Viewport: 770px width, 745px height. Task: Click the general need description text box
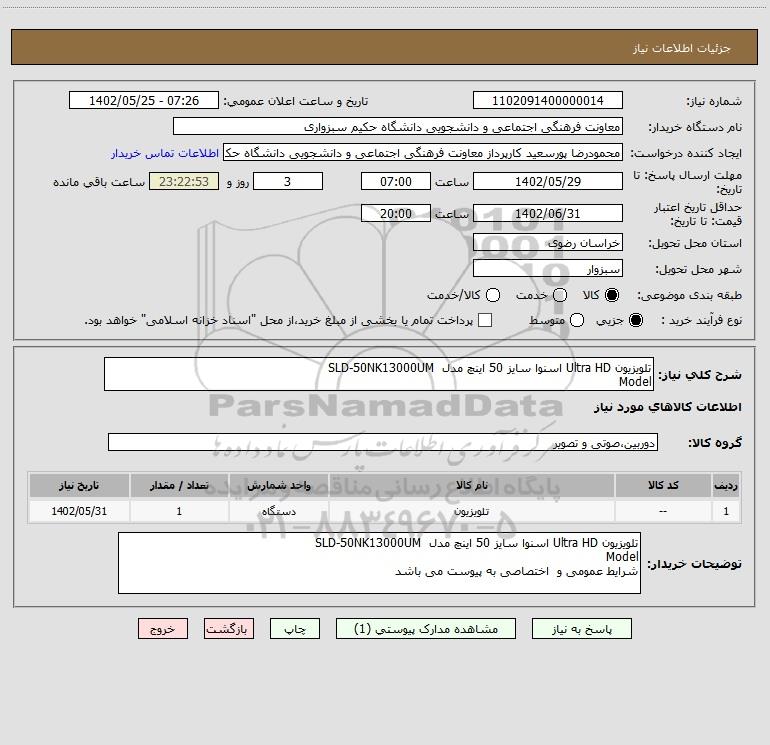pos(379,374)
